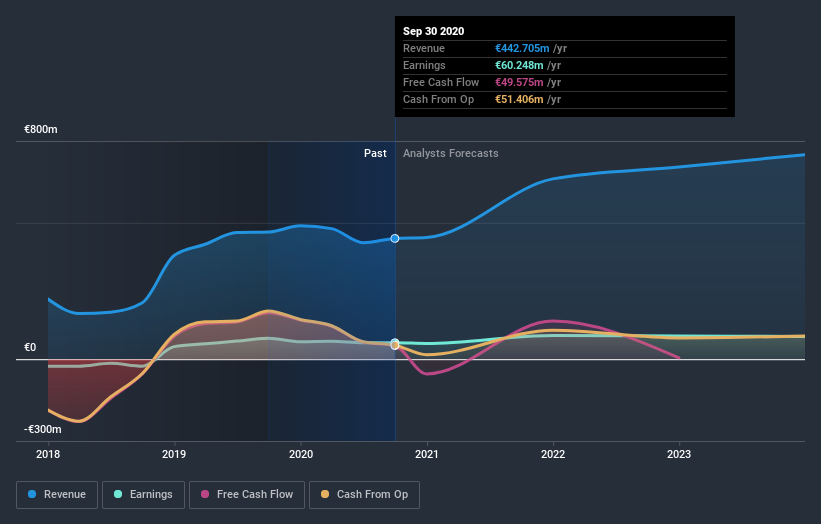
Task: Toggle the Earnings legend button
Action: (143, 495)
